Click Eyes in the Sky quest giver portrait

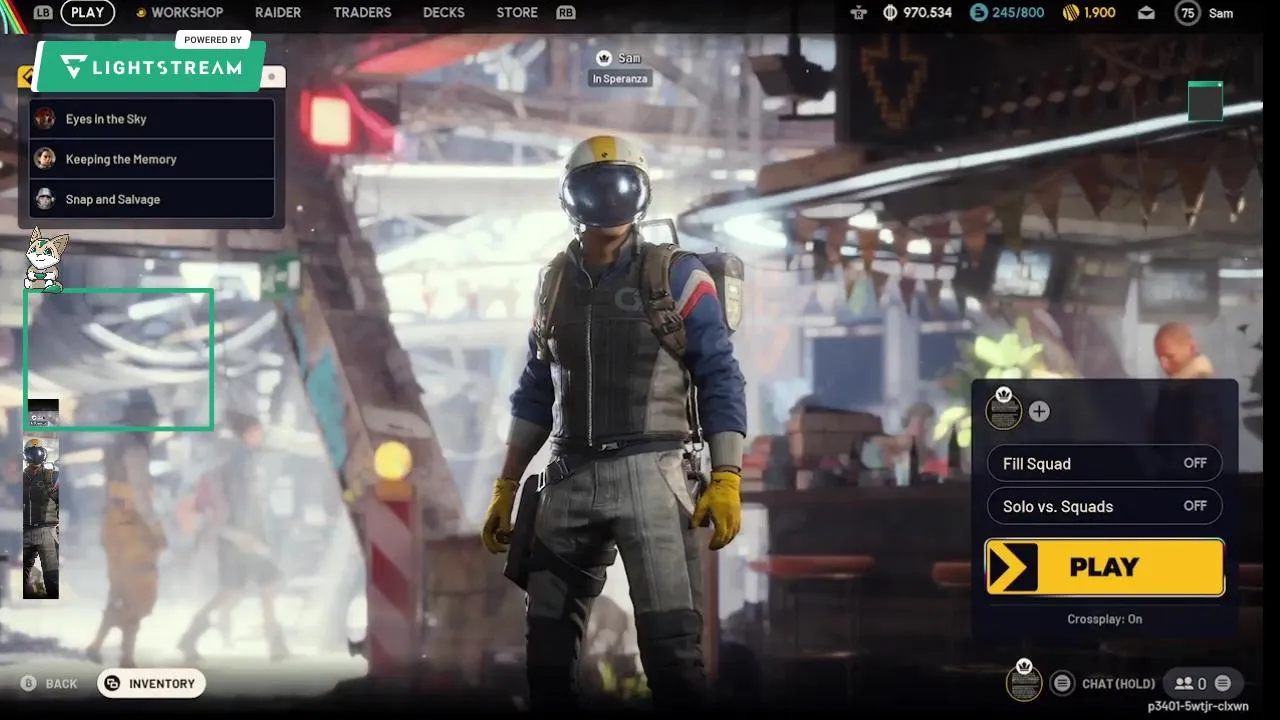45,119
